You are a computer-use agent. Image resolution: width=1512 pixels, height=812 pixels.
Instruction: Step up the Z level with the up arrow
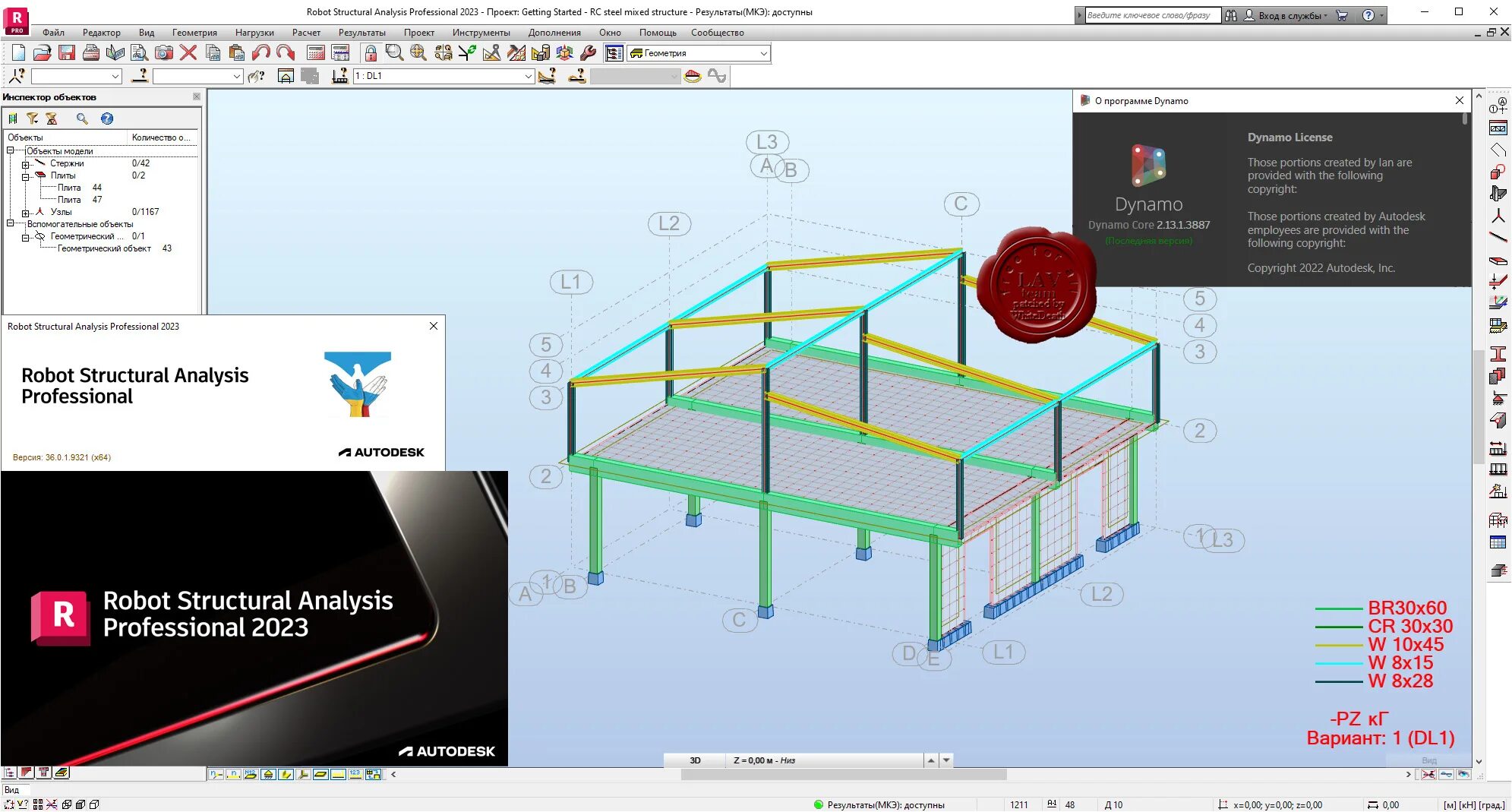tap(931, 760)
